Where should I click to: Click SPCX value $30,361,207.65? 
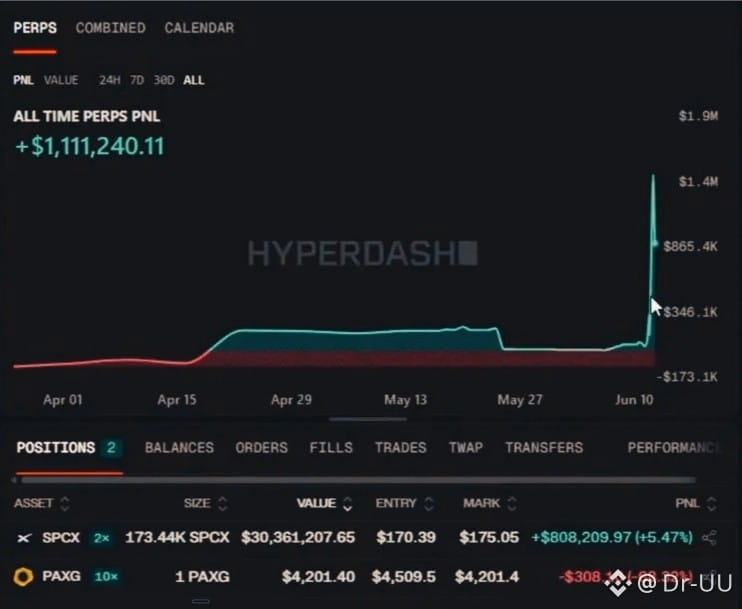[298, 538]
